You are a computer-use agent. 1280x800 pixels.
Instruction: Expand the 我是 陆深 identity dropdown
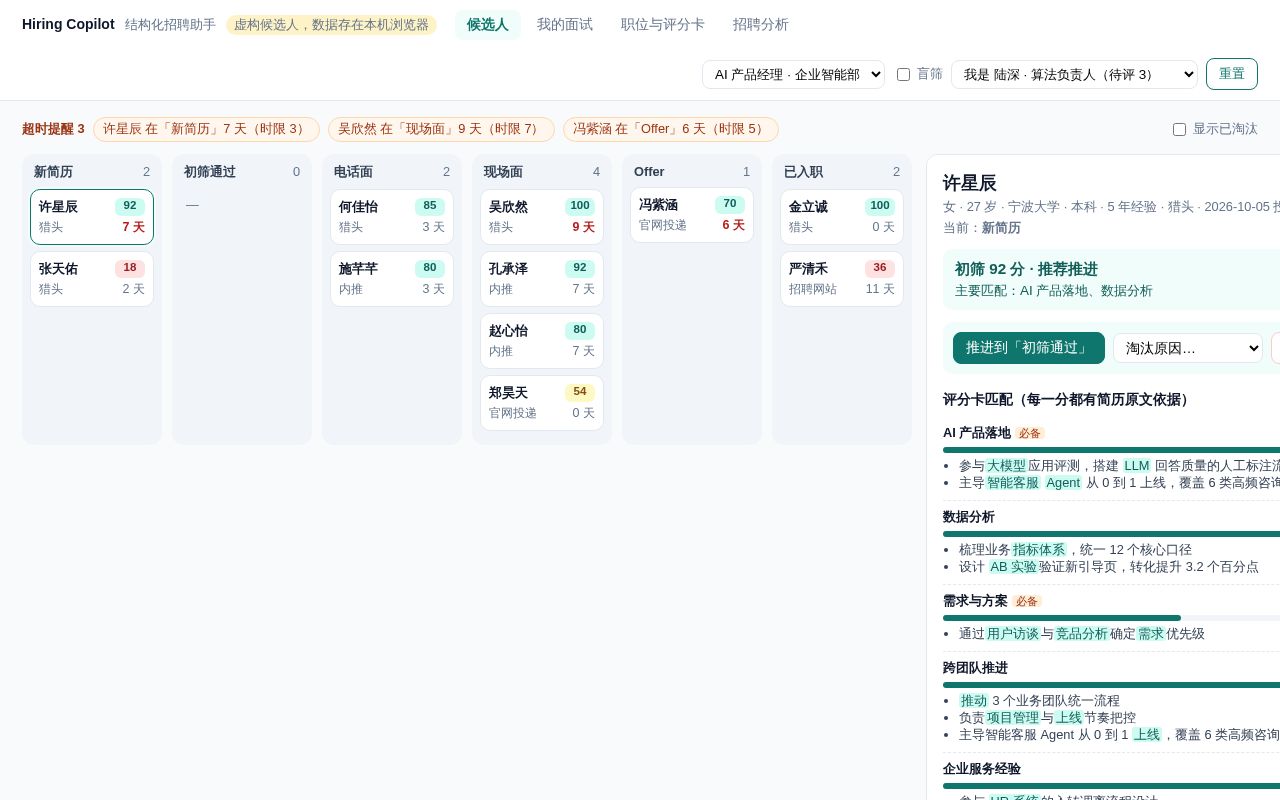1074,74
